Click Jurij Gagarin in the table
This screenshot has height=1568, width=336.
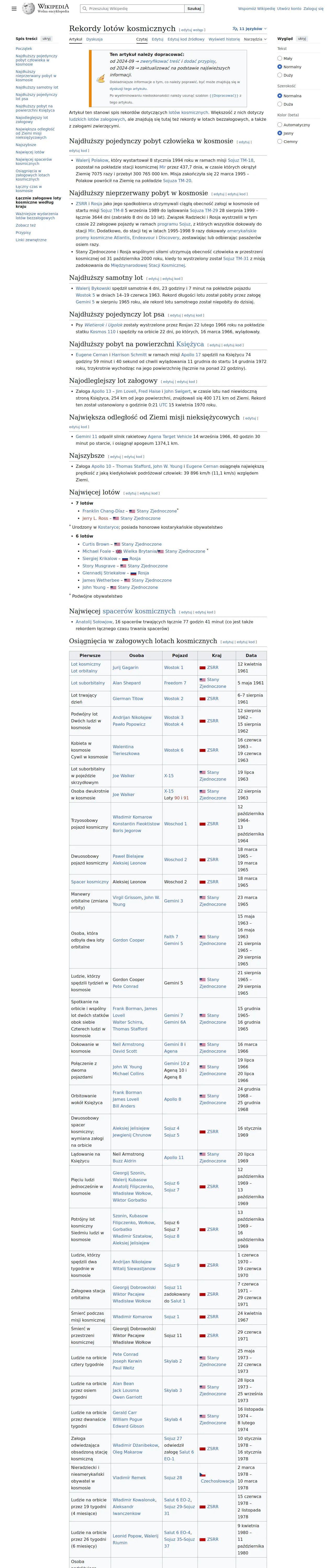click(125, 668)
